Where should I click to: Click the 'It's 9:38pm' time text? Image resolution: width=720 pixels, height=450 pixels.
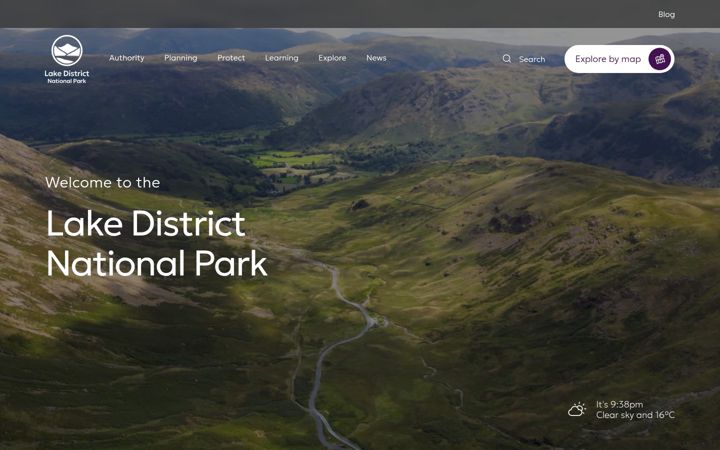coord(619,404)
